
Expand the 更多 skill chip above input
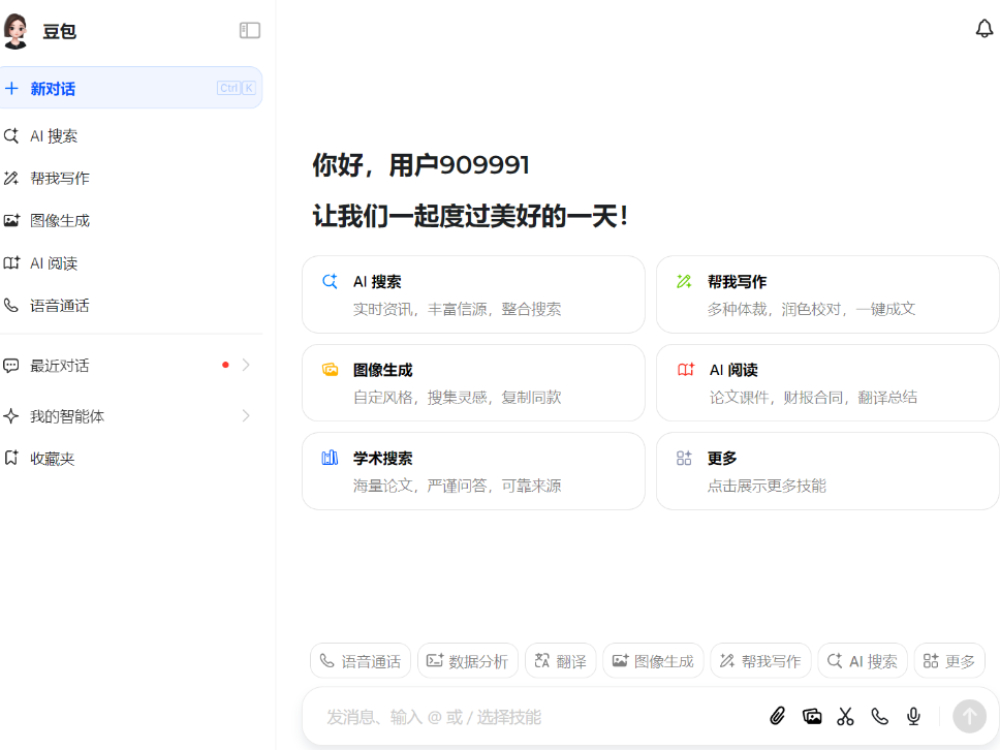[x=949, y=661]
